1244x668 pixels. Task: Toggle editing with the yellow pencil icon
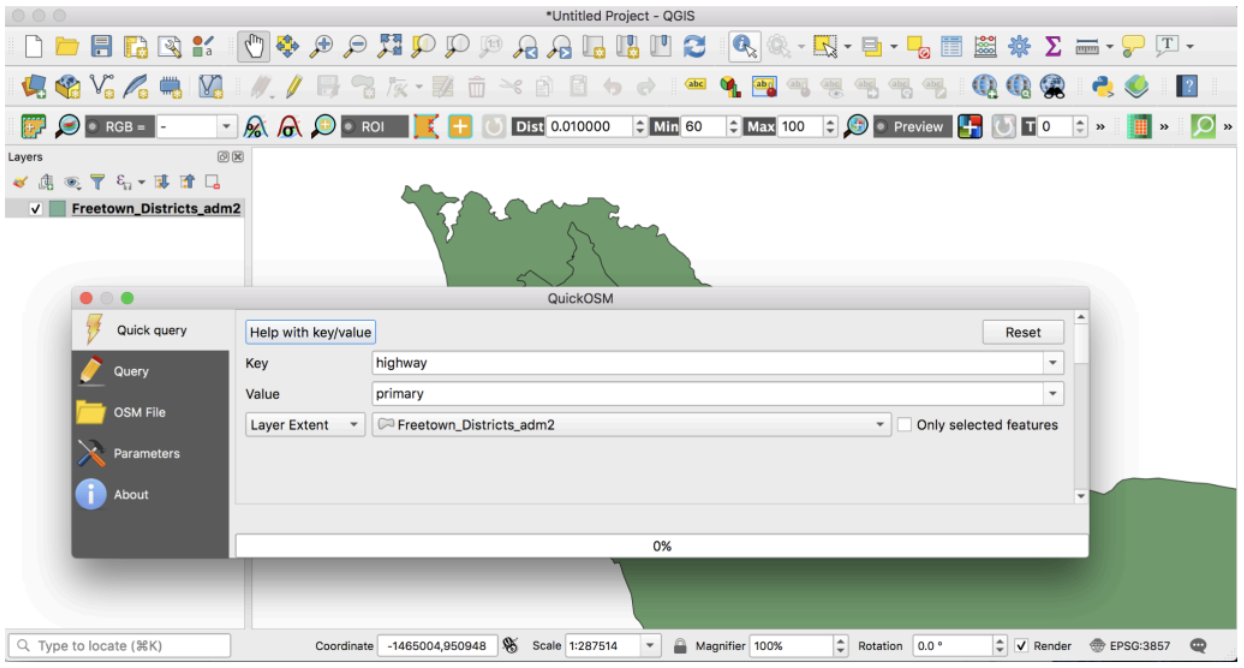[x=294, y=87]
